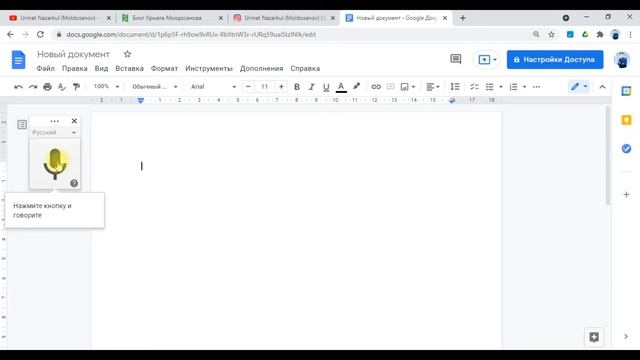This screenshot has width=640, height=360.
Task: Open the text alignment dropdown
Action: tap(433, 87)
